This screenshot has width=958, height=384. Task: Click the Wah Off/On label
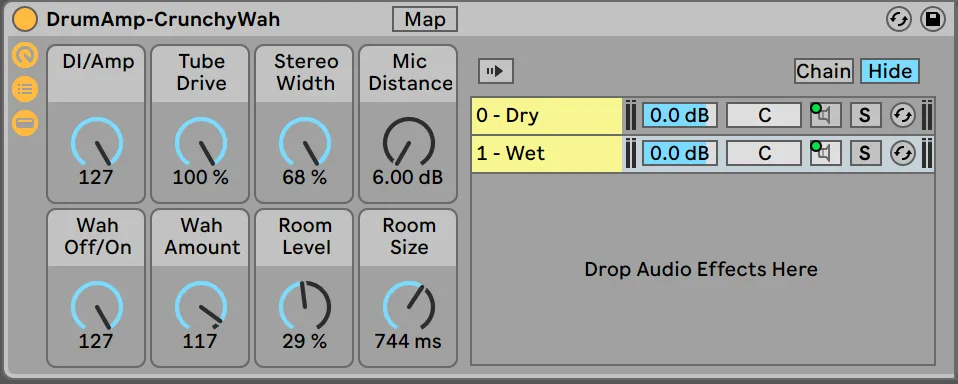click(x=97, y=236)
